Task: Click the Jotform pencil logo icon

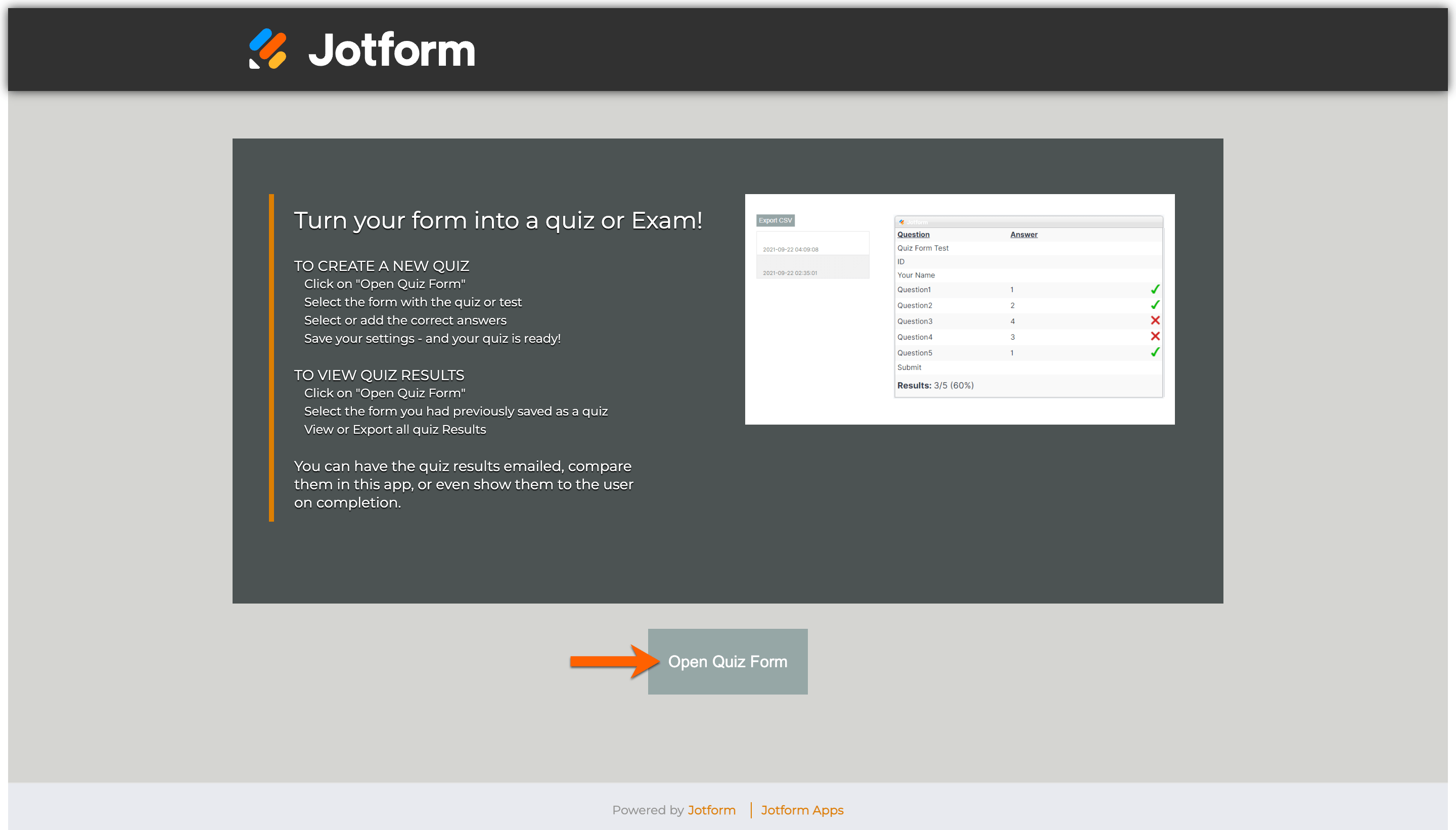Action: click(x=267, y=49)
